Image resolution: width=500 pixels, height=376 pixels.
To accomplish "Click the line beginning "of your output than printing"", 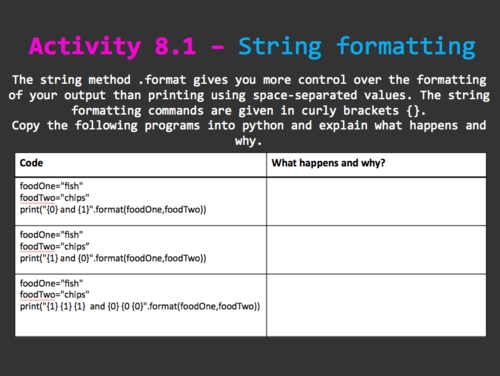I will point(249,95).
